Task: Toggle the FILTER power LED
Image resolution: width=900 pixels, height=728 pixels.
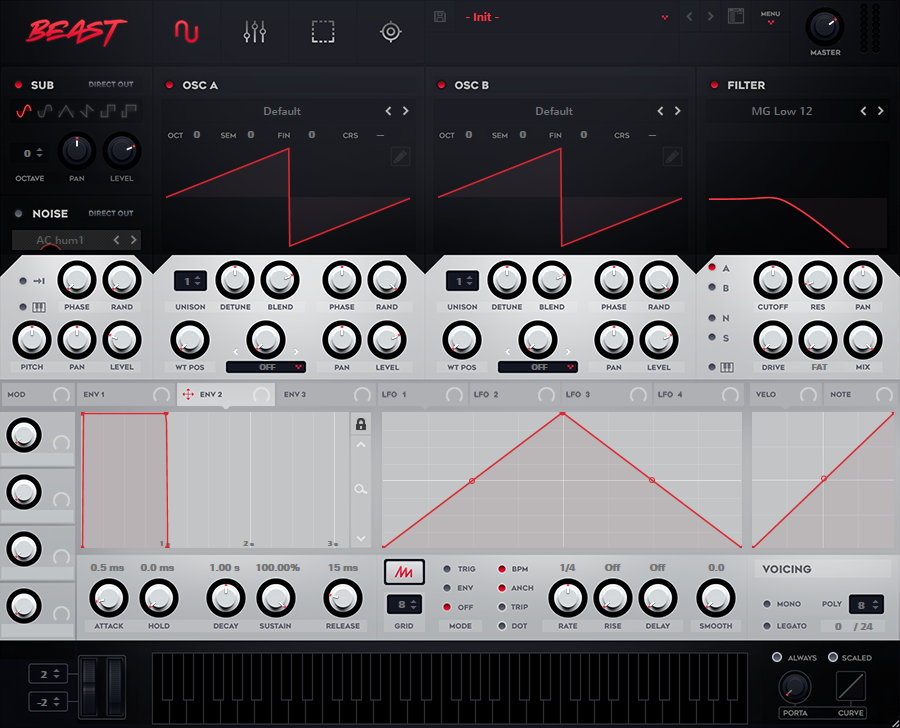Action: [715, 85]
